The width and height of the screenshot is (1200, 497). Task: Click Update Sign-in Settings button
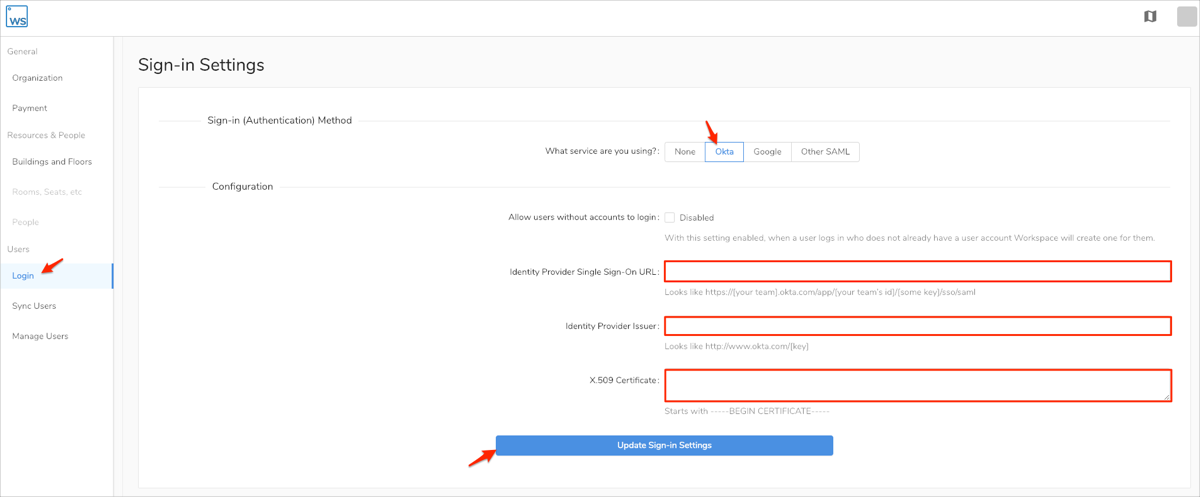click(x=664, y=445)
